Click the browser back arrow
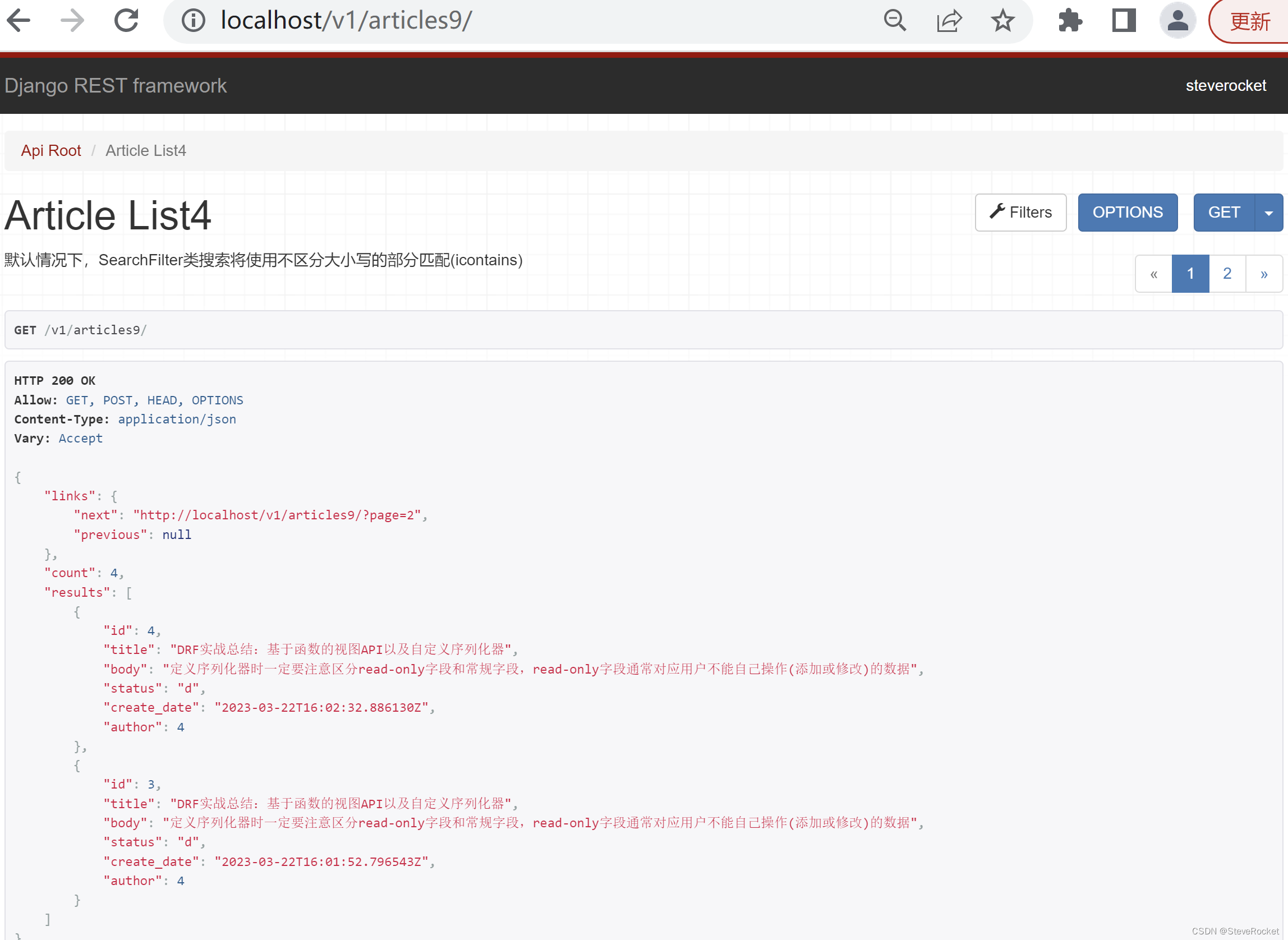1288x940 pixels. click(x=19, y=21)
